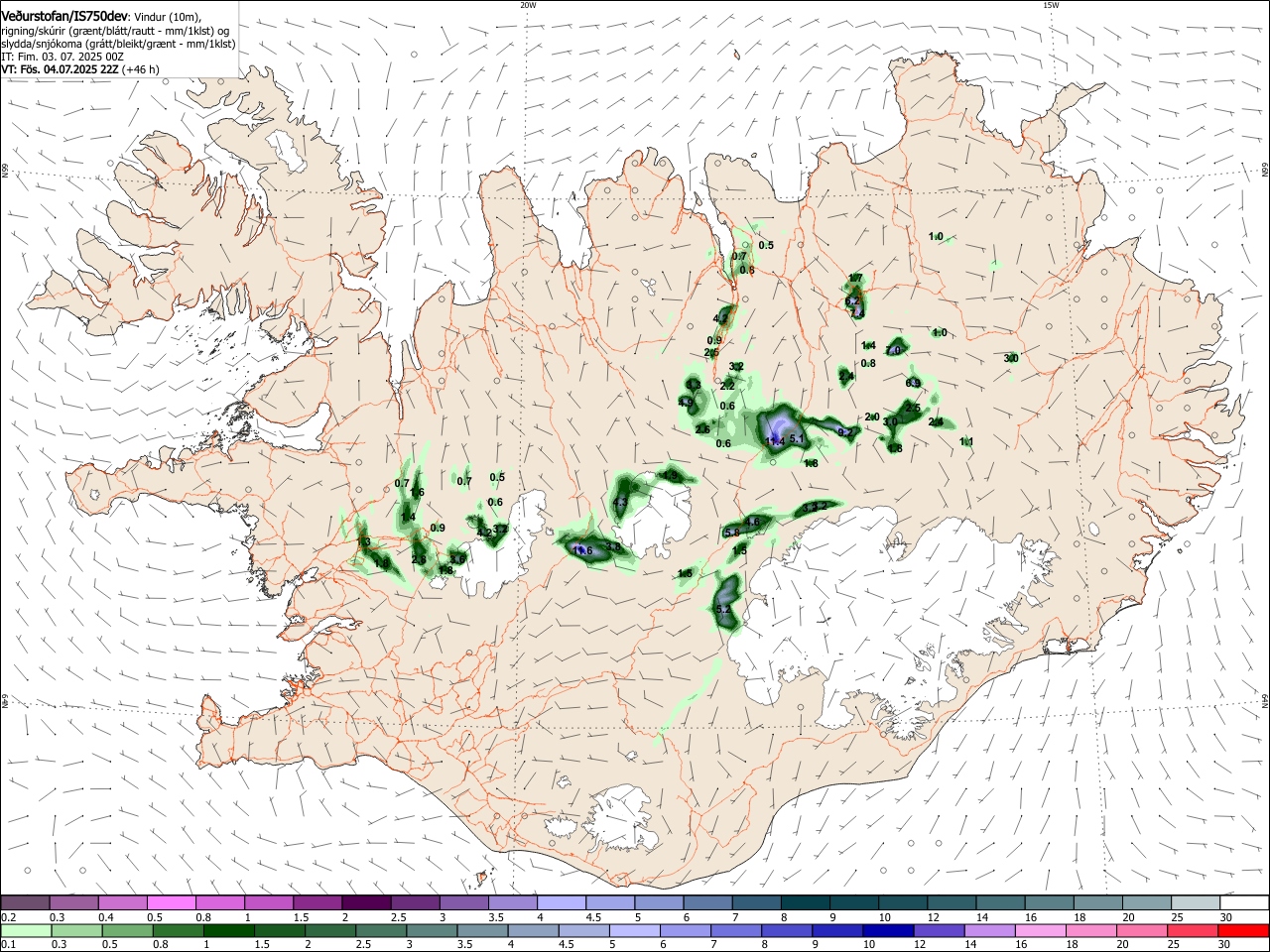Select the 'rigning/skúrir' legend description line
The image size is (1270, 952).
[x=115, y=31]
